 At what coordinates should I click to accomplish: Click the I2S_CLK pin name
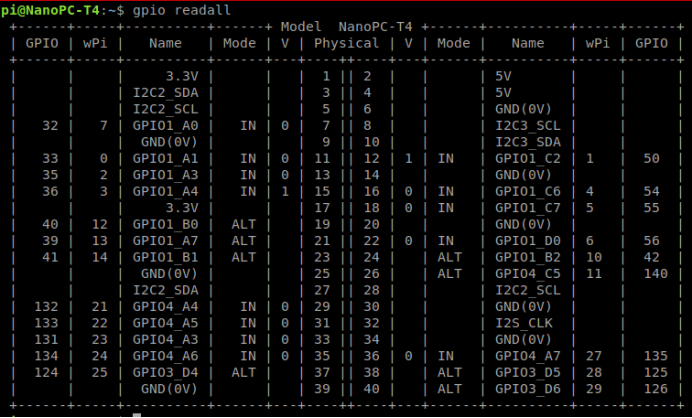(x=524, y=322)
